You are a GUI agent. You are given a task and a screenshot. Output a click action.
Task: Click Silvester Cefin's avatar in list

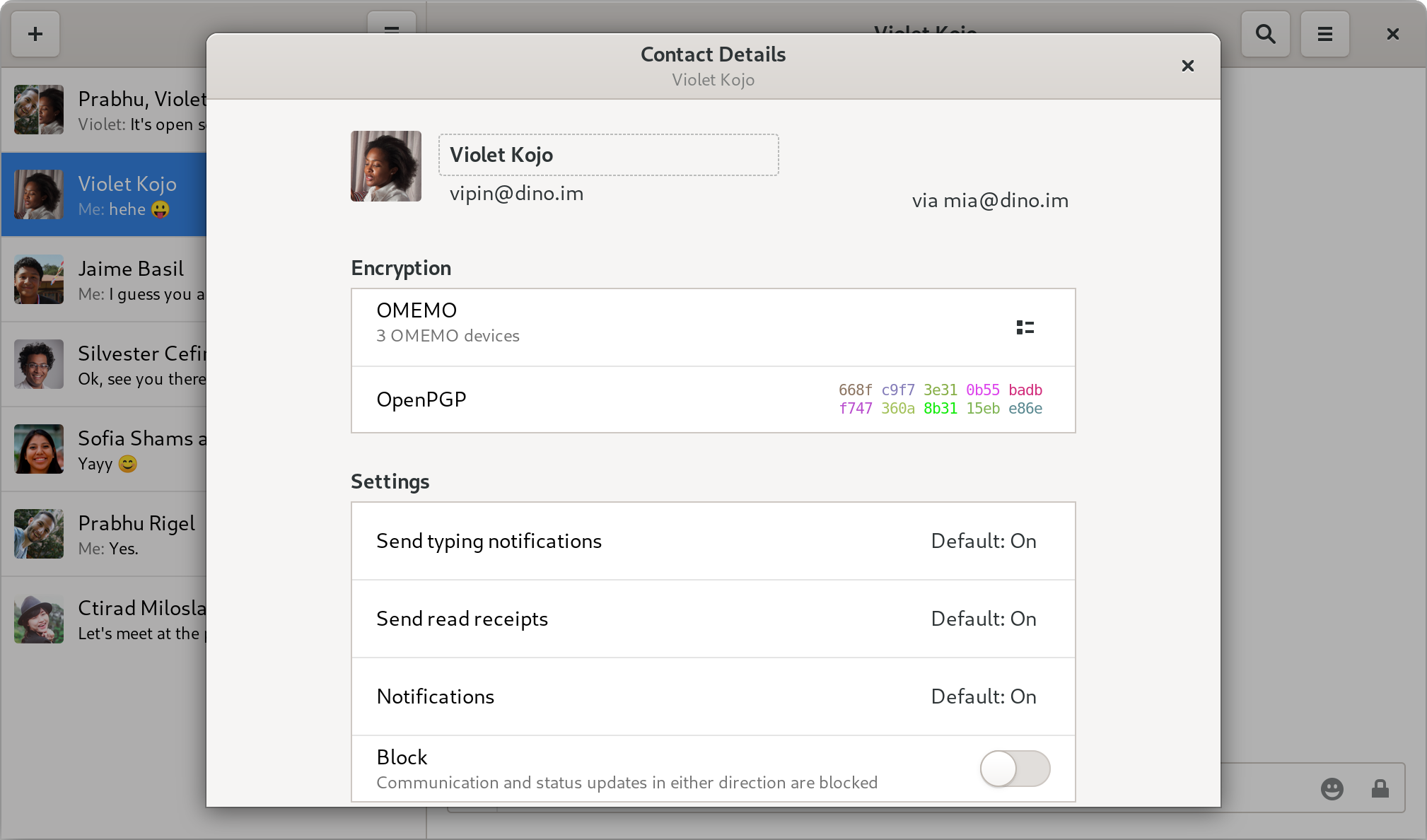click(39, 365)
